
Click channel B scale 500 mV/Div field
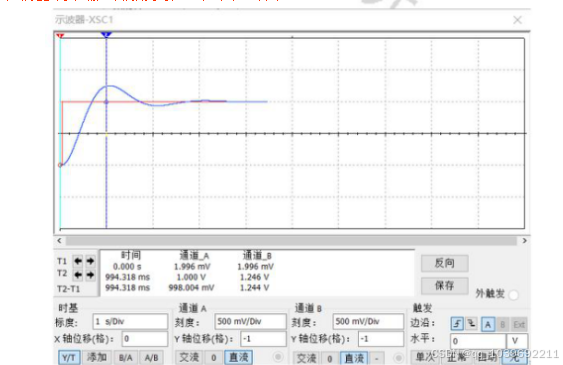(x=368, y=322)
